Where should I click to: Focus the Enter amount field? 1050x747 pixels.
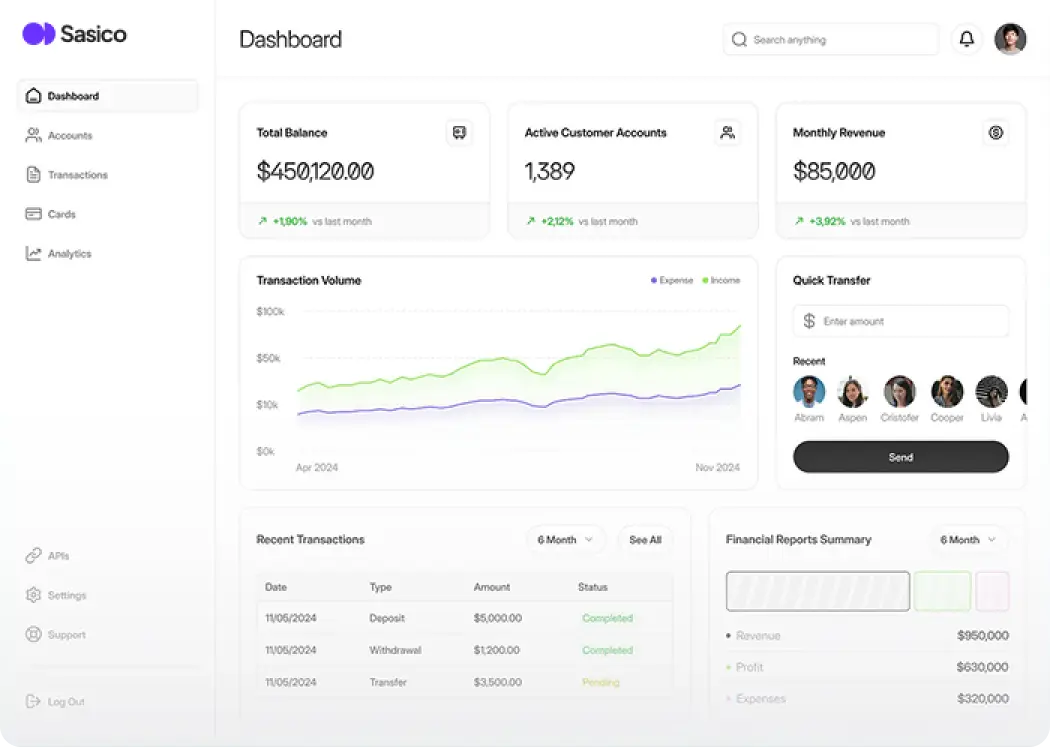coord(910,322)
